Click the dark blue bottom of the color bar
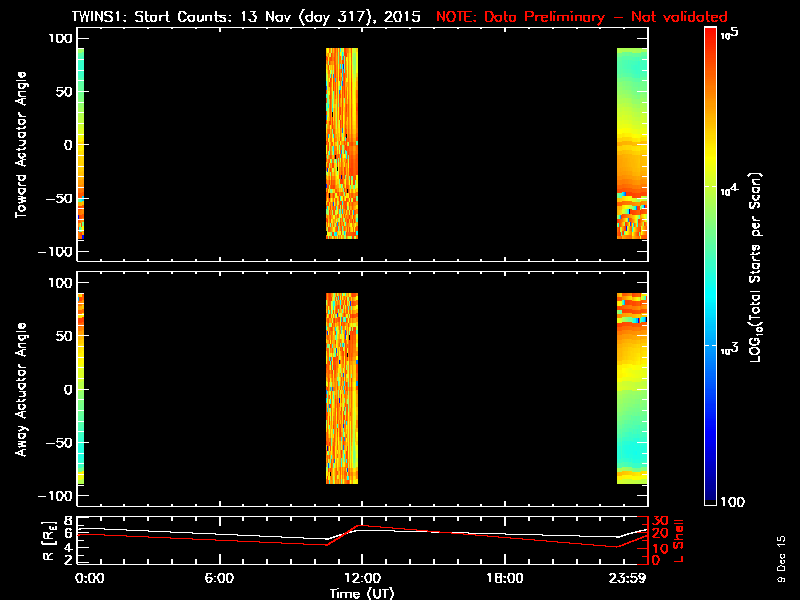 point(711,495)
